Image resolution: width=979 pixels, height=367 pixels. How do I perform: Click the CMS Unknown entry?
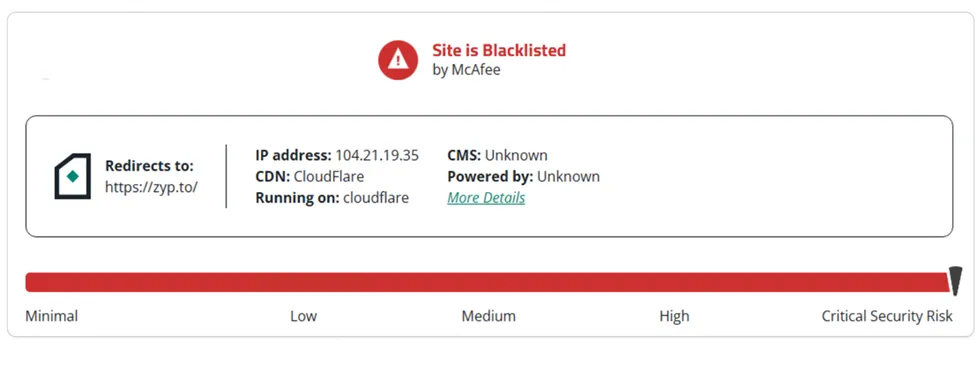(x=497, y=155)
